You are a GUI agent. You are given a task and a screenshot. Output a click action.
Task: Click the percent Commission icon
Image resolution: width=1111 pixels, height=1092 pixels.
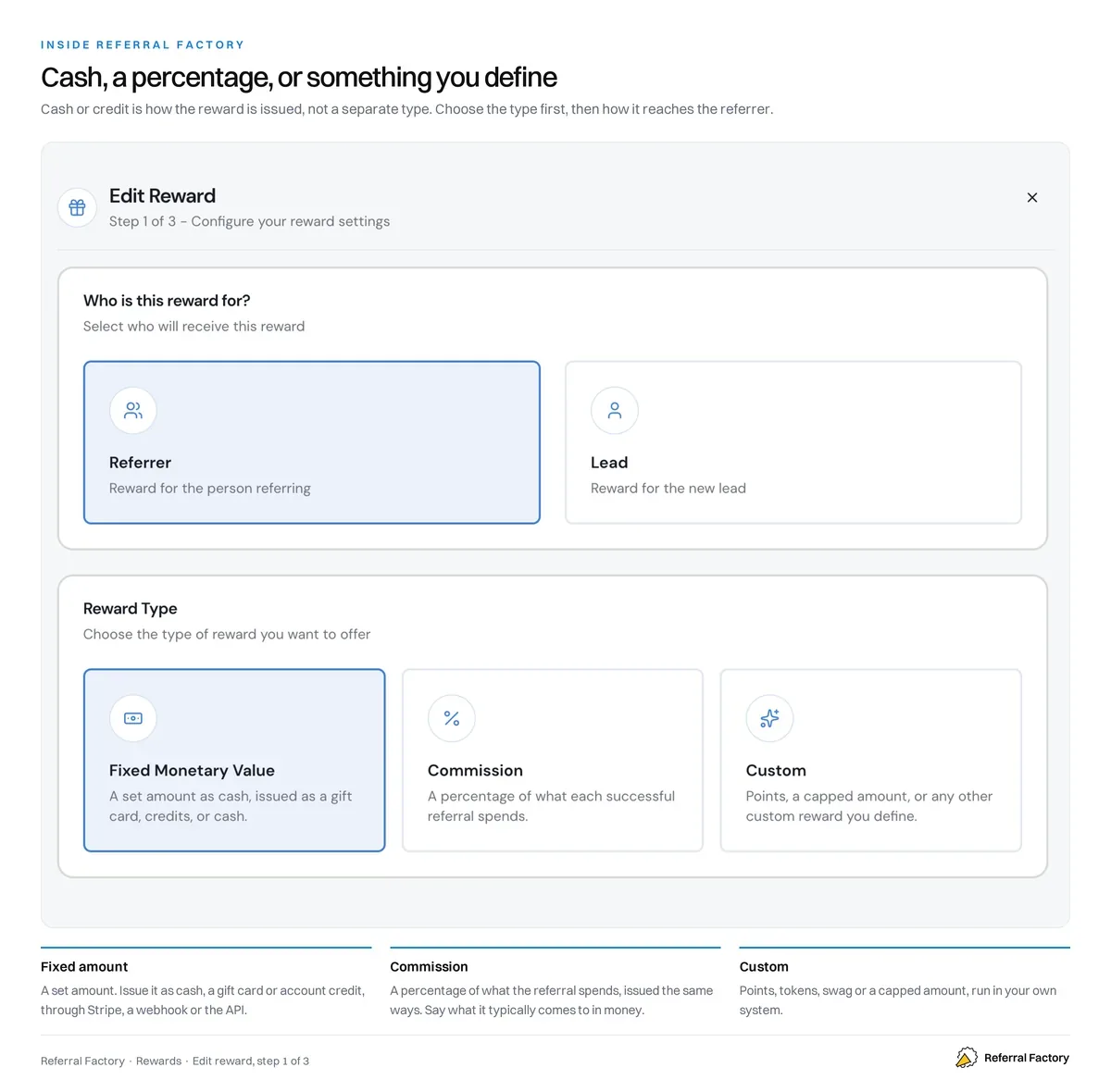pyautogui.click(x=452, y=718)
